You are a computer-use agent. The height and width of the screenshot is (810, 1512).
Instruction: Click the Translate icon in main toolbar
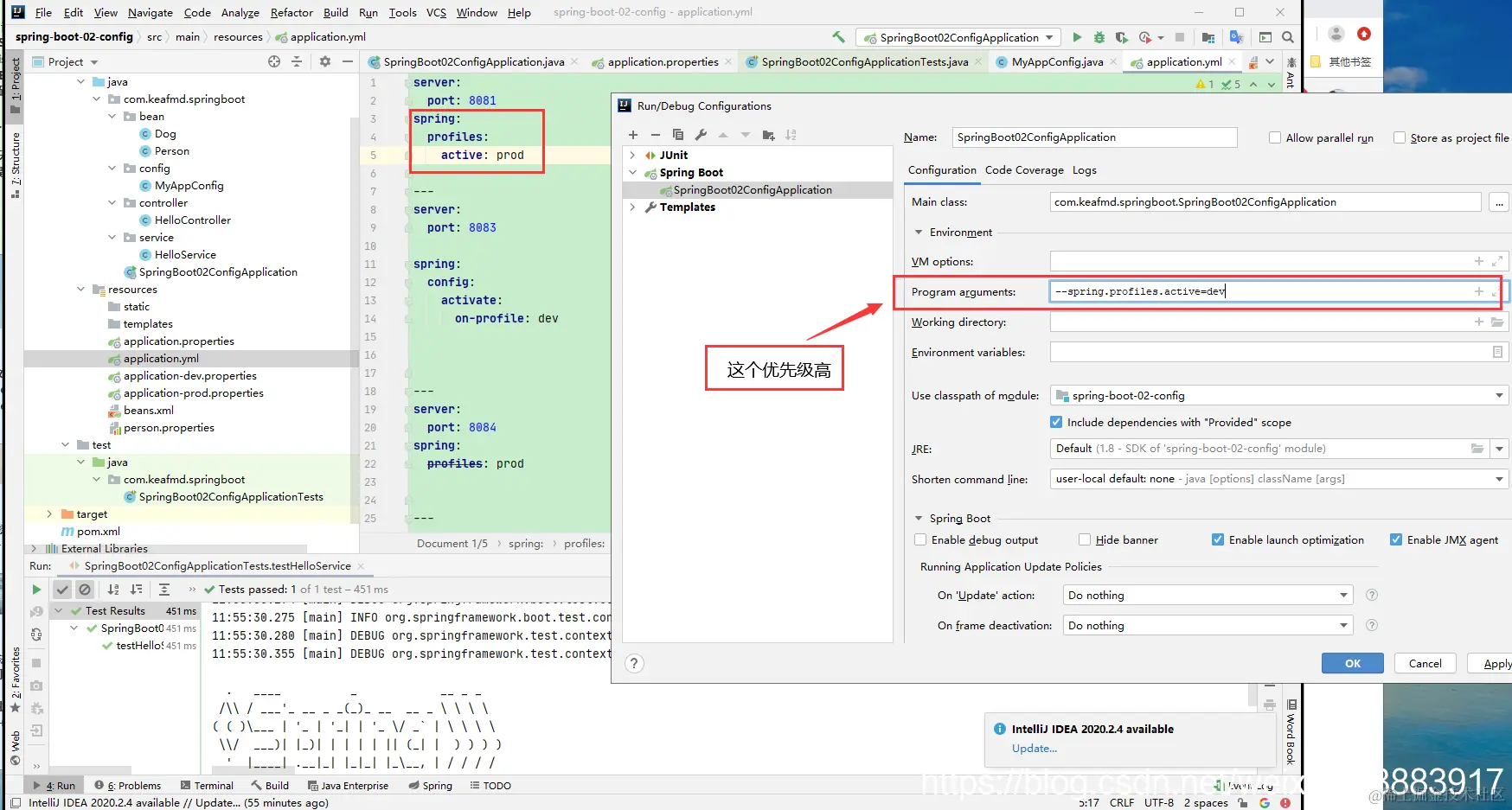point(1236,37)
